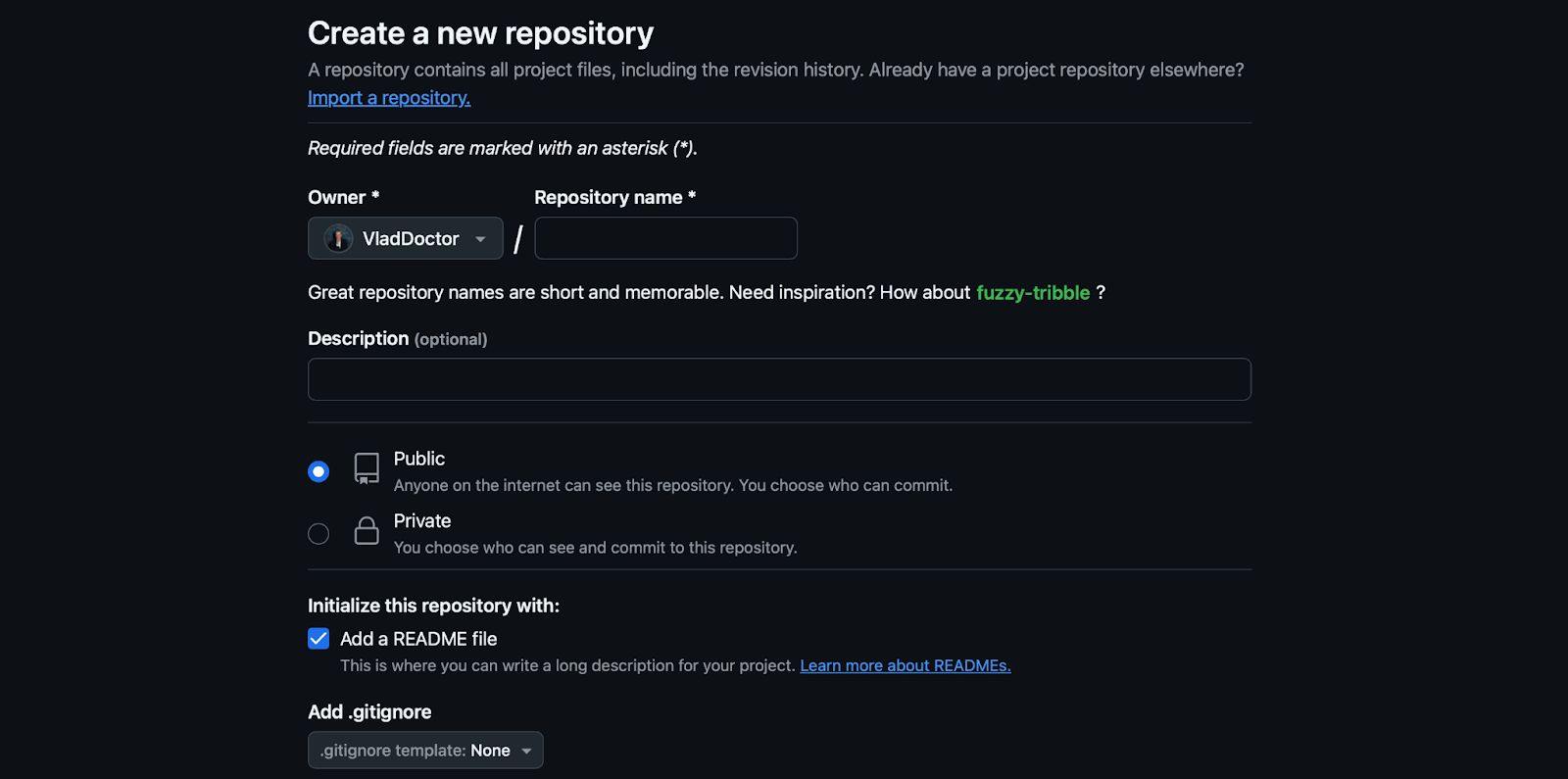Uncheck the Add a README file checkbox

click(318, 639)
